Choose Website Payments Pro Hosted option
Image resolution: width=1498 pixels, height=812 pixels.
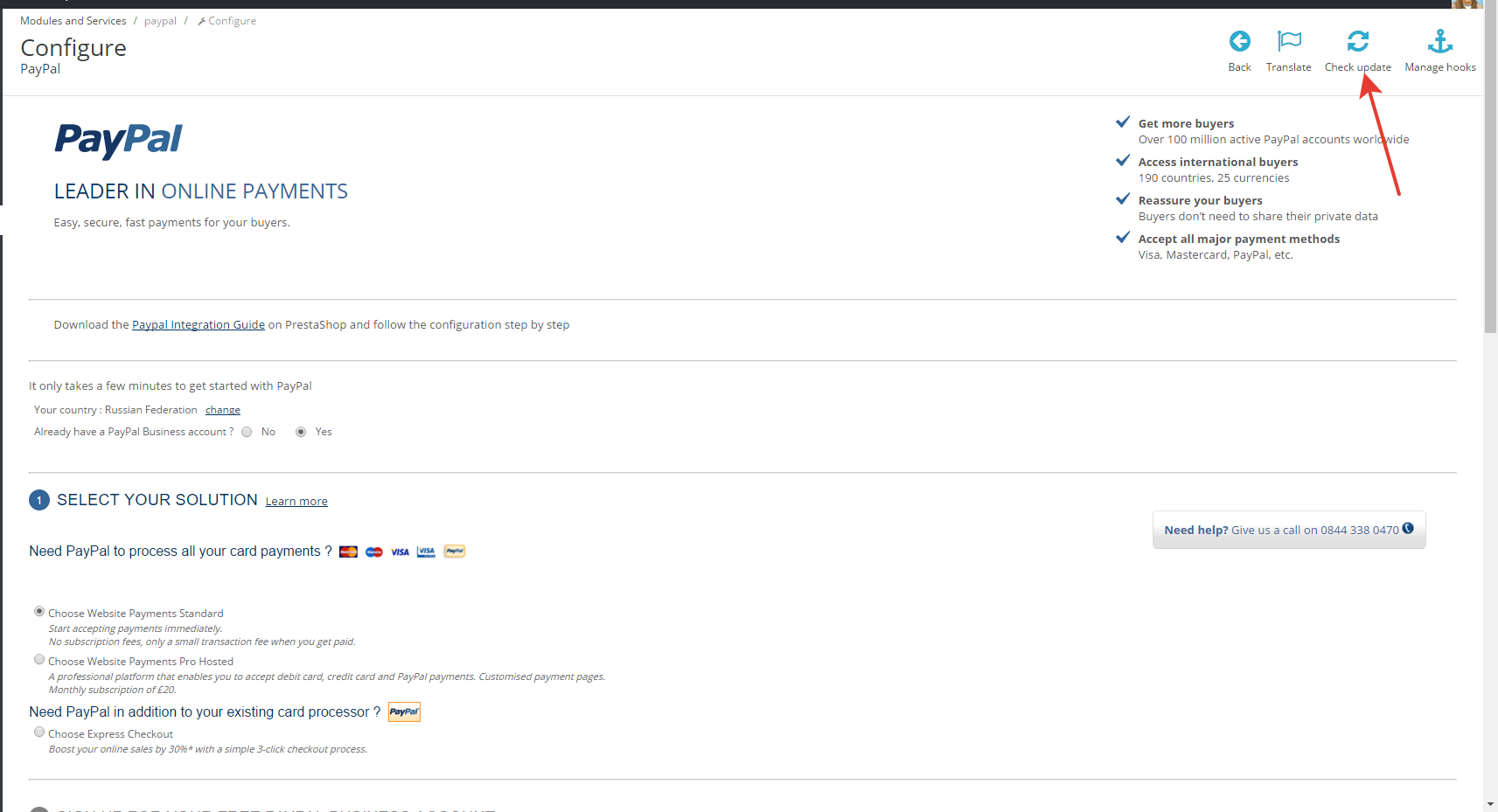(39, 659)
